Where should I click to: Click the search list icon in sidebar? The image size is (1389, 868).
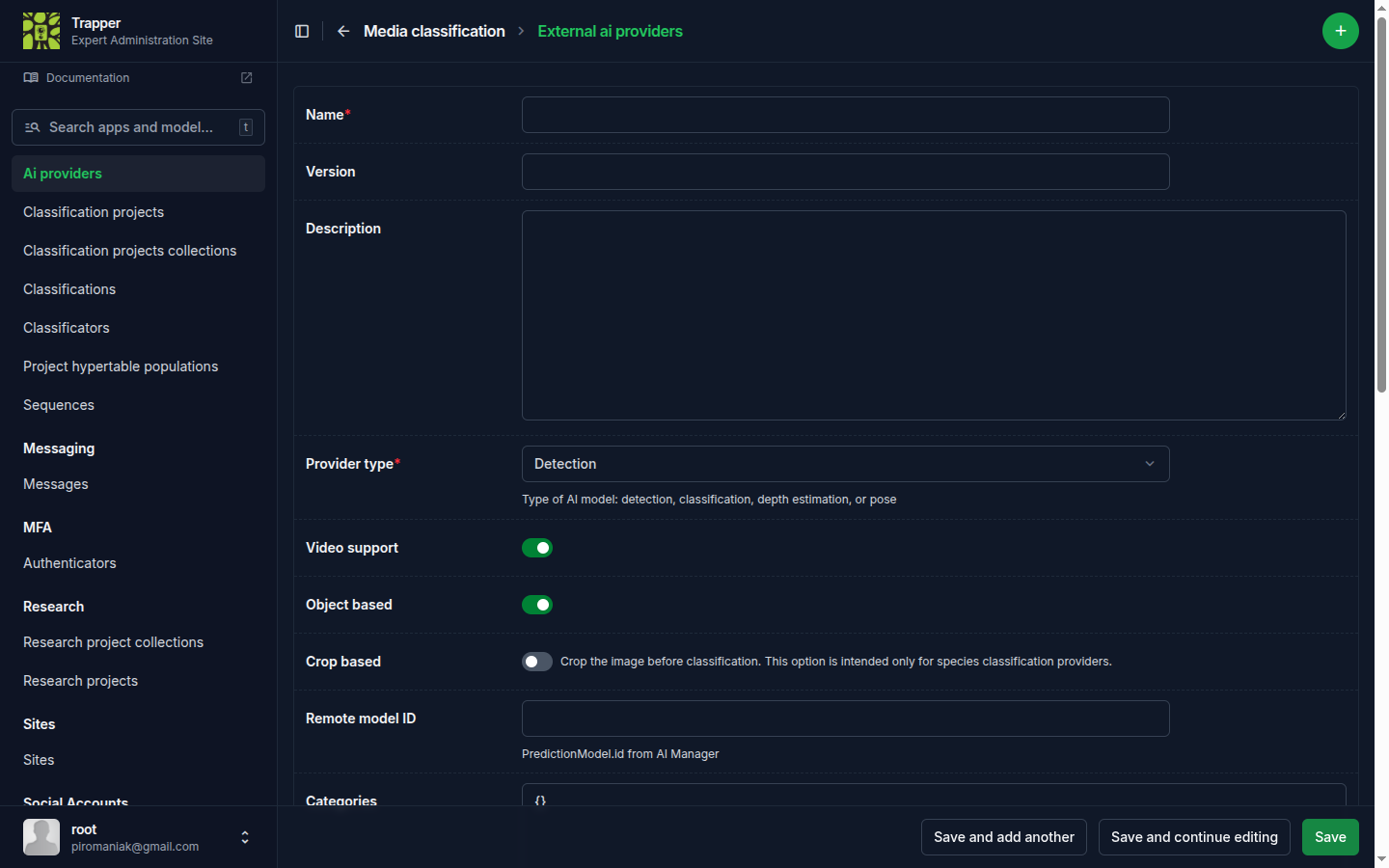point(32,127)
